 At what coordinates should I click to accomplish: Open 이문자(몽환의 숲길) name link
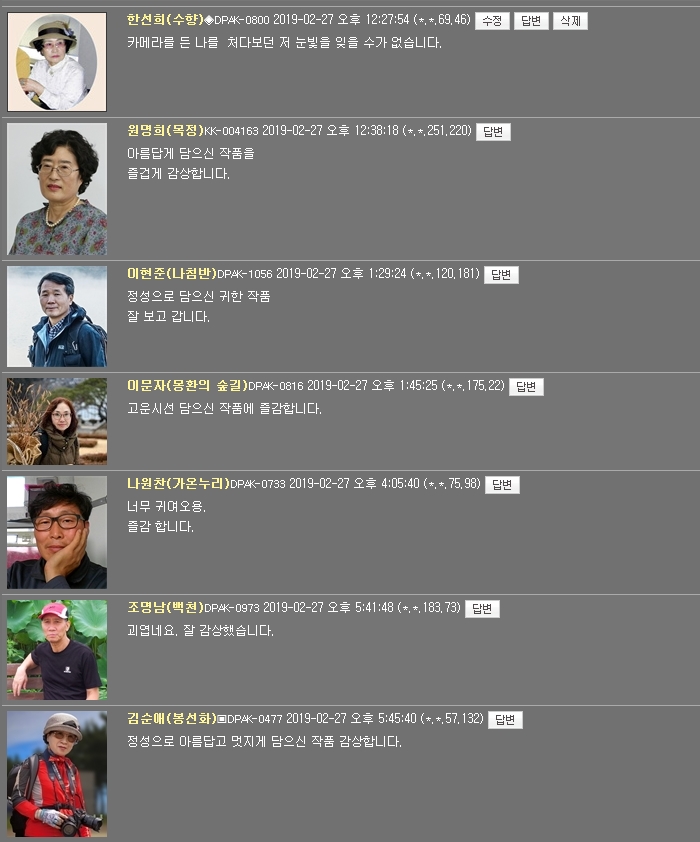187,386
